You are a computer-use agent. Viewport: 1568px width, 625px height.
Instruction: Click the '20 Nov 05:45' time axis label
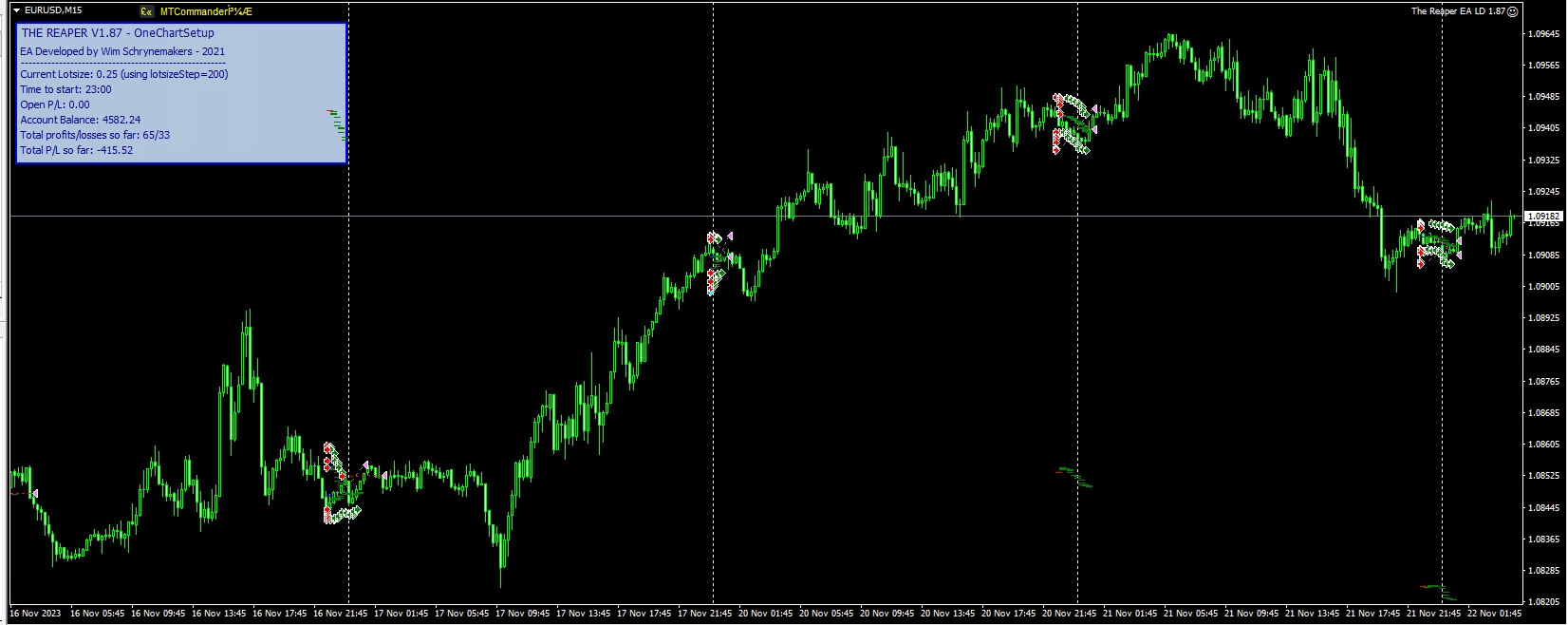(x=826, y=613)
